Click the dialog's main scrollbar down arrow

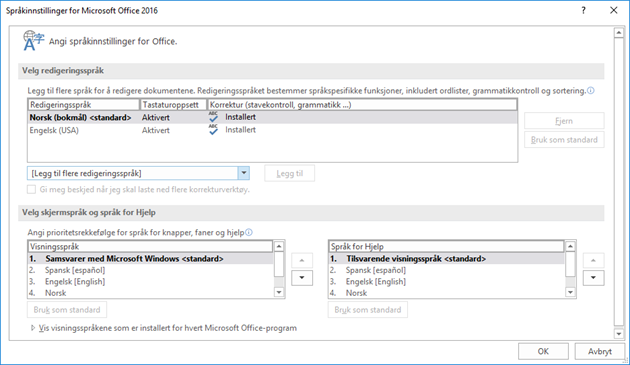point(619,334)
